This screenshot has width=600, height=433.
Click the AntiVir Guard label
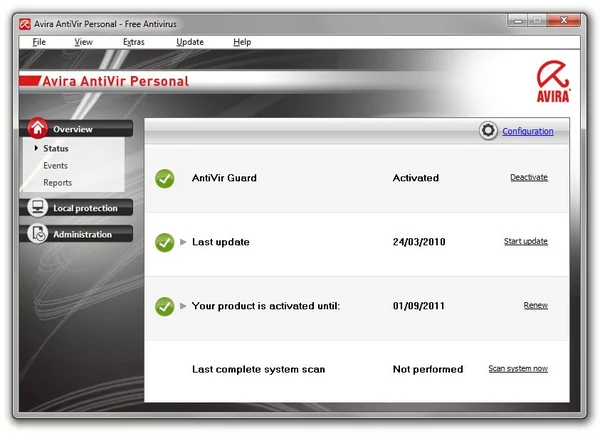pos(224,178)
